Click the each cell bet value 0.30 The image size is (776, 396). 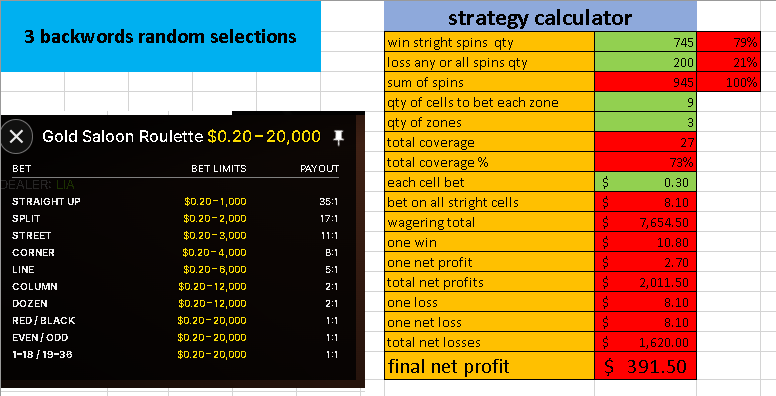[x=645, y=182]
